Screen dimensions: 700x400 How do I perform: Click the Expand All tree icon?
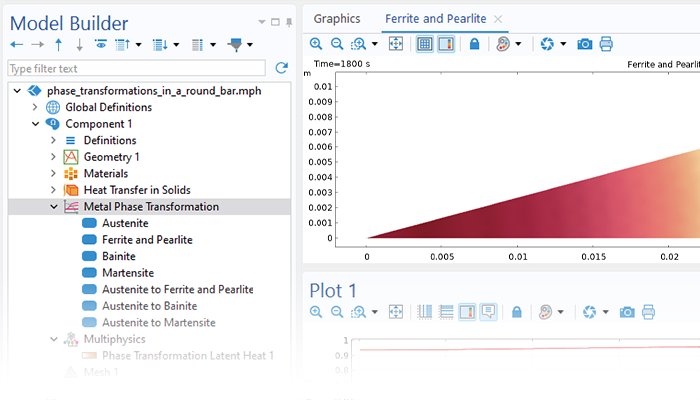point(160,44)
